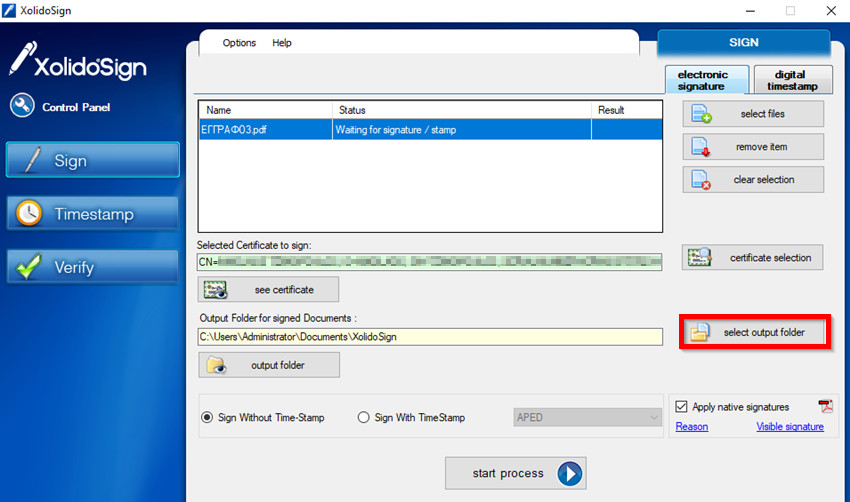Close the XolidoSign window

click(x=831, y=11)
